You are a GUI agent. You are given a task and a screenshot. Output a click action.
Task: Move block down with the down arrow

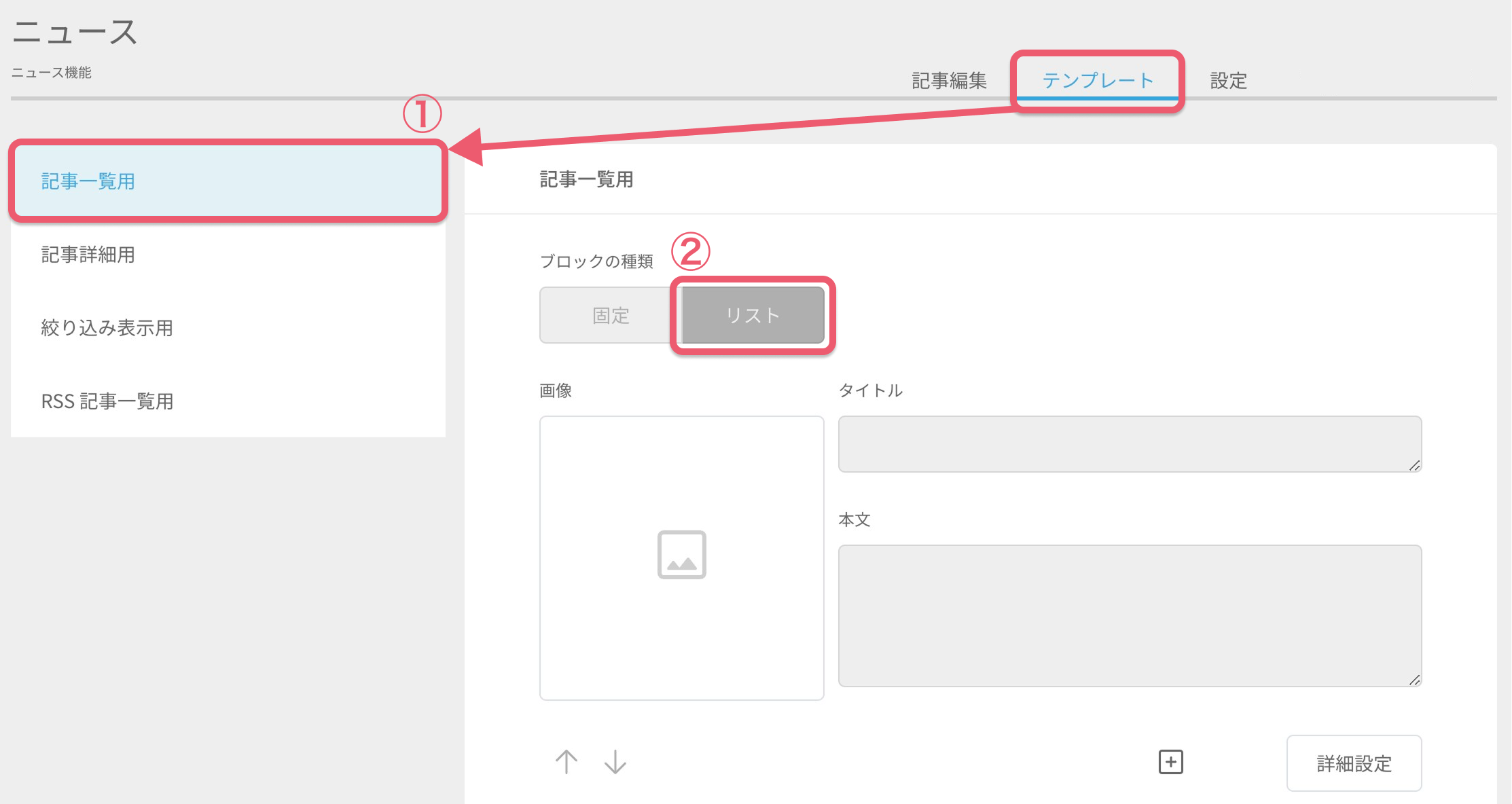(615, 762)
